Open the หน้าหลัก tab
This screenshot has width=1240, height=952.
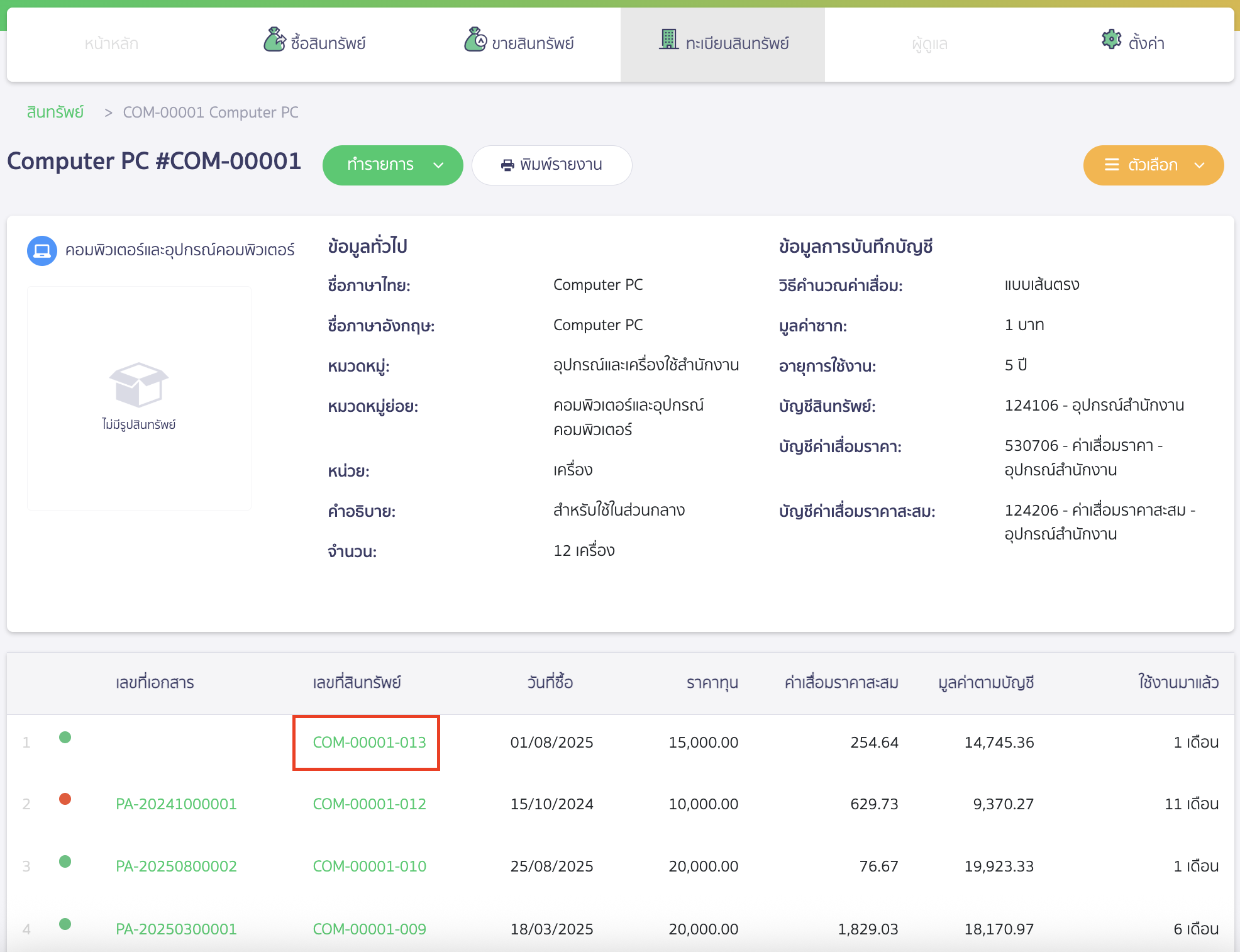111,43
